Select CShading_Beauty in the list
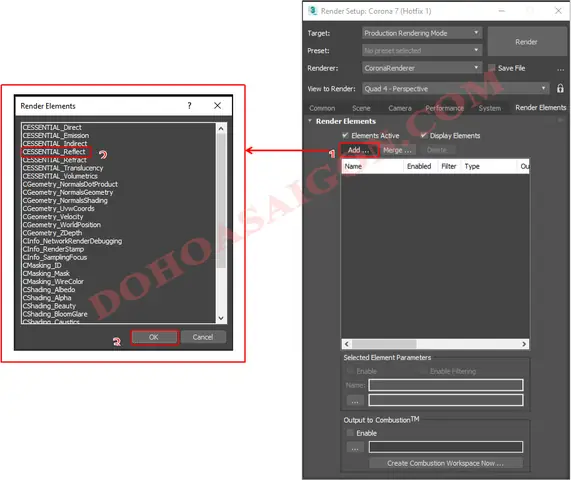Viewport: 571px width, 480px height. click(49, 306)
